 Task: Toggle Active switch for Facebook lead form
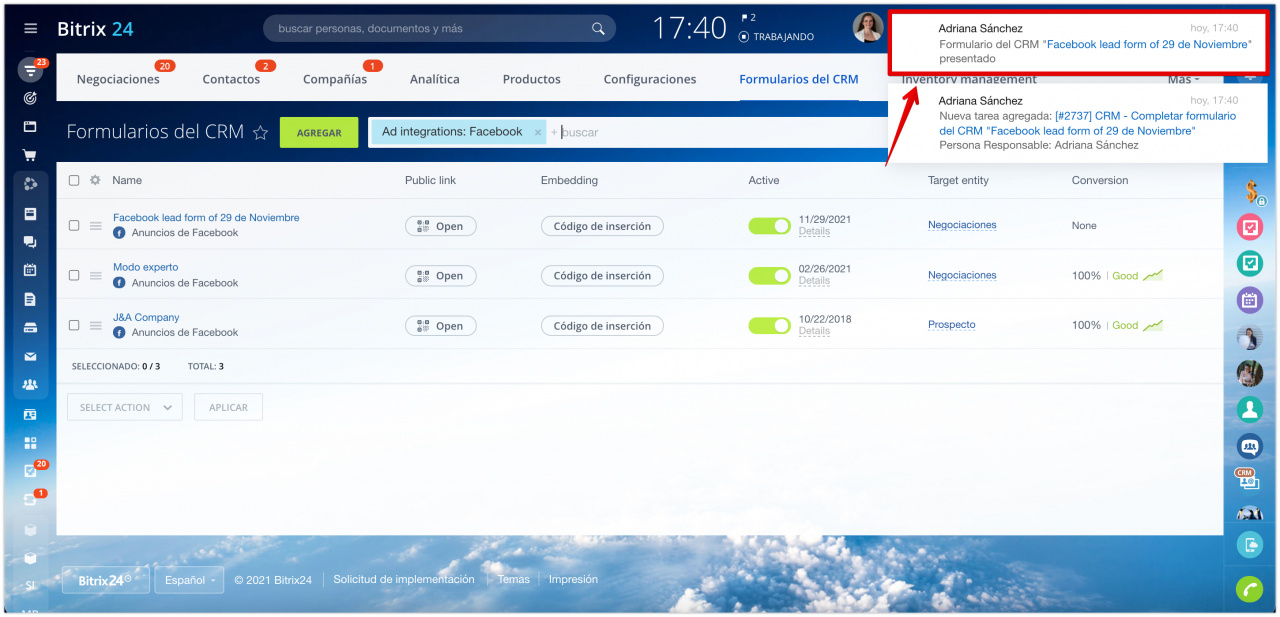click(x=769, y=226)
